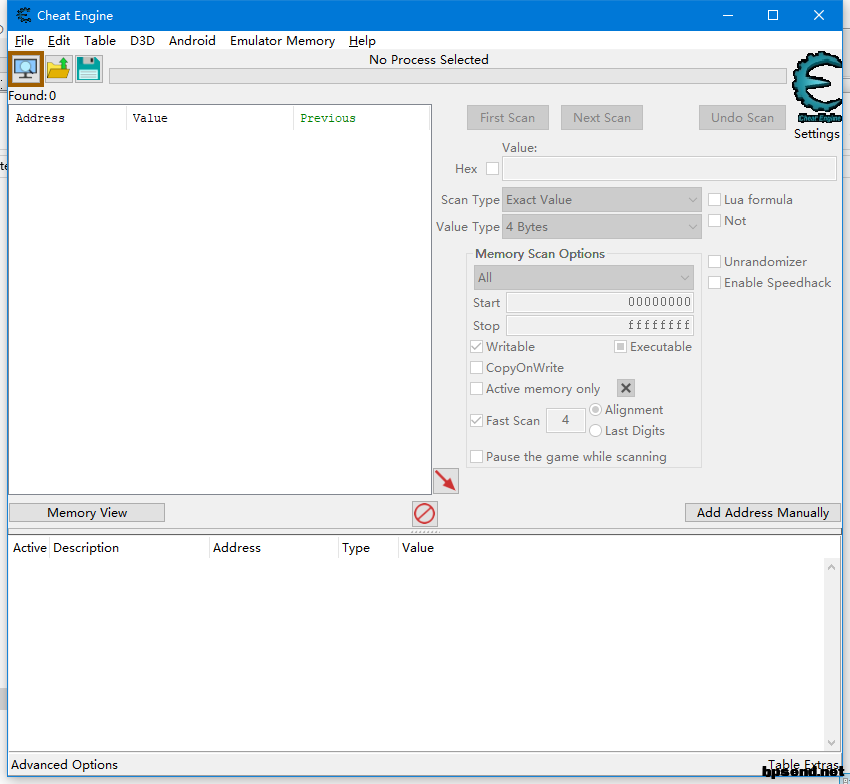Open the Table menu

click(100, 41)
